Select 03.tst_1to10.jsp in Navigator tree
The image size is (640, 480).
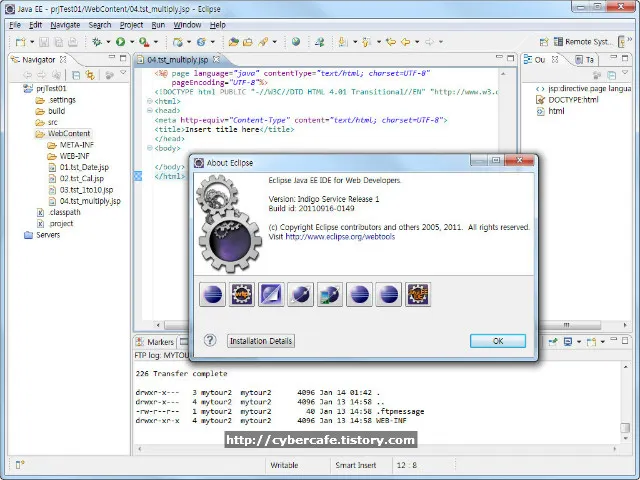point(86,189)
